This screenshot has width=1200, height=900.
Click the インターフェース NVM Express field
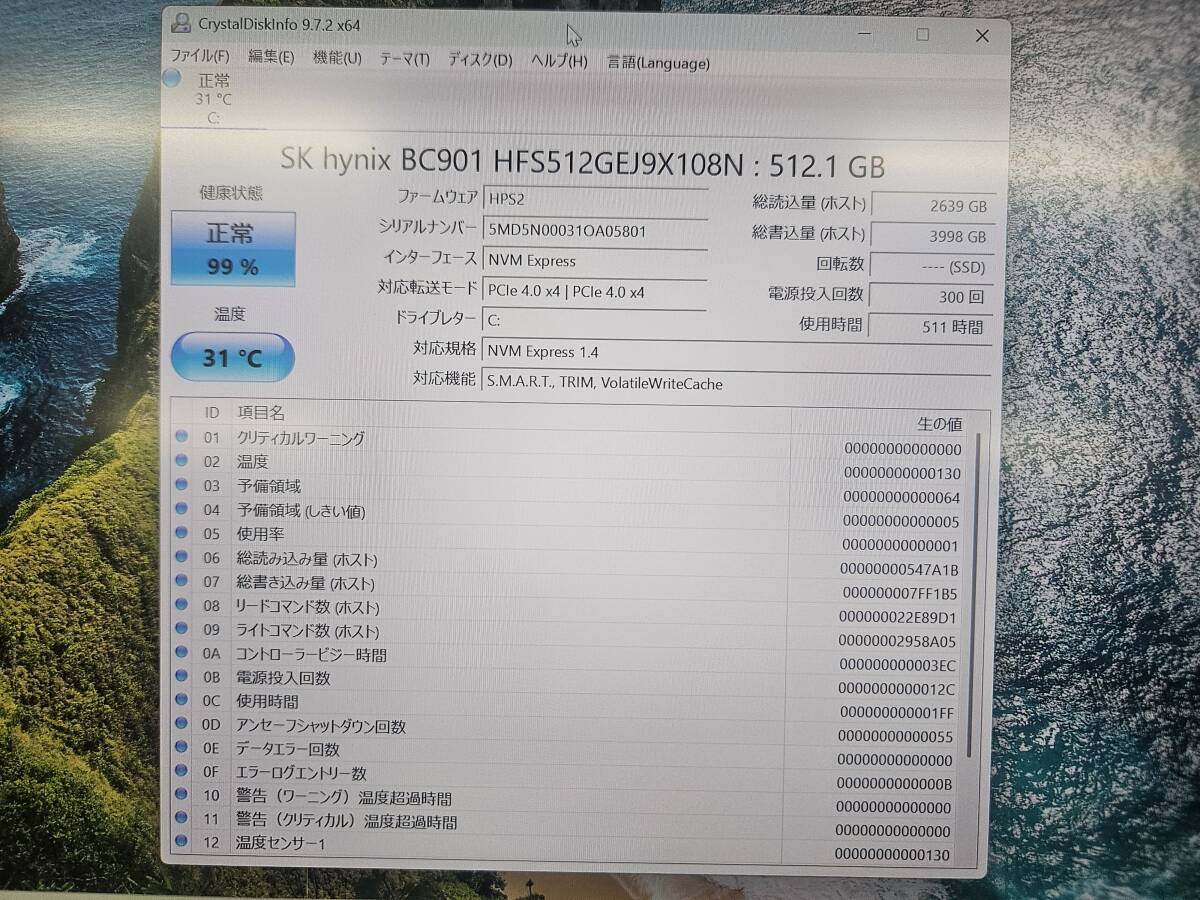pos(596,261)
